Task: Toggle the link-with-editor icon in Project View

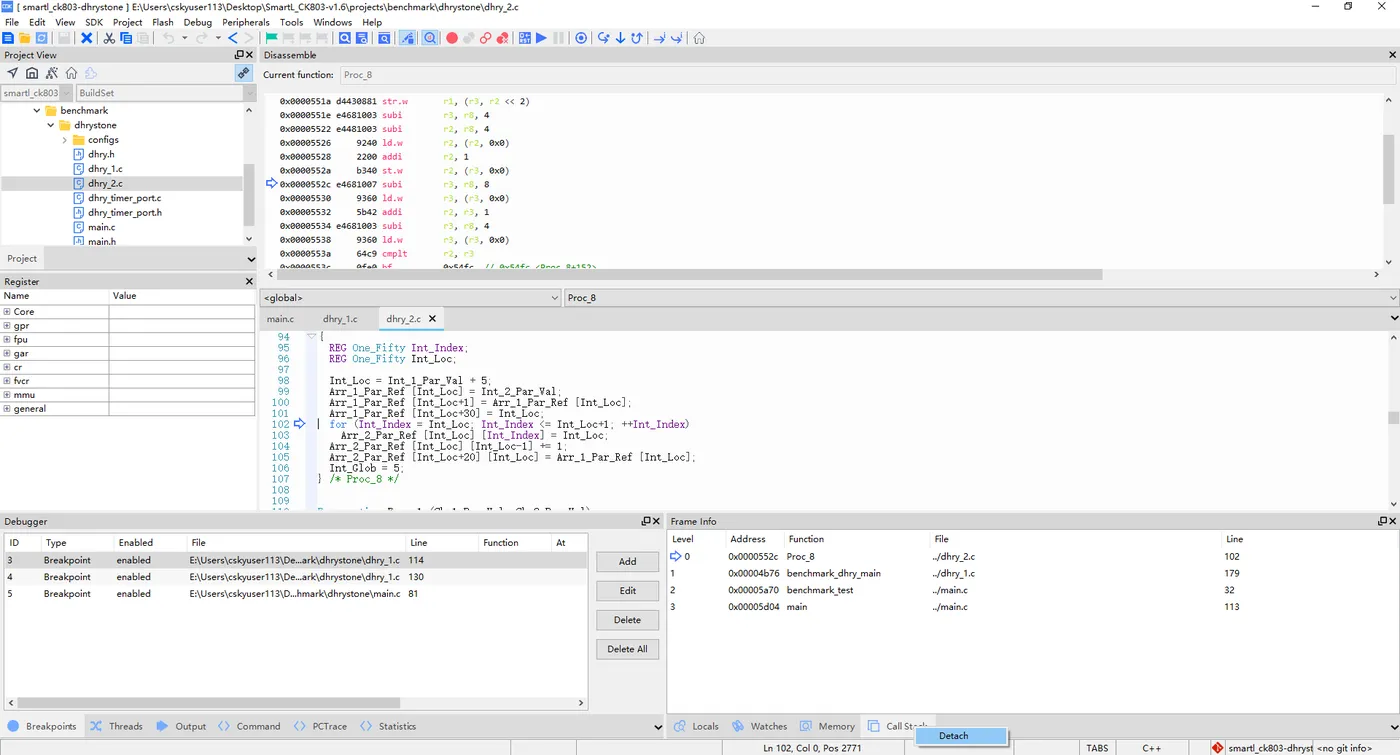Action: click(243, 73)
